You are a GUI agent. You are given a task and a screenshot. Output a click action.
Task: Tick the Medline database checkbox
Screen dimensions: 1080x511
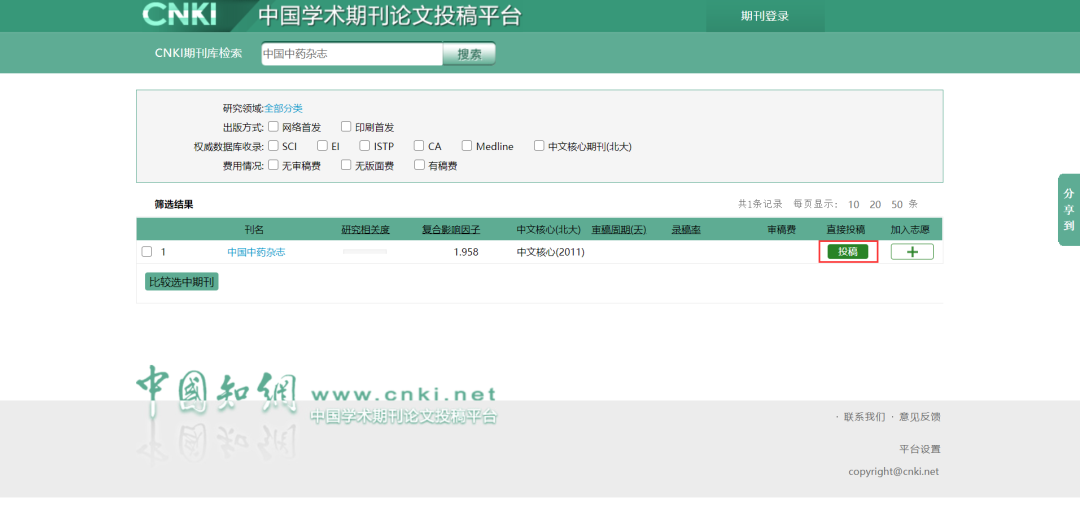pos(467,146)
